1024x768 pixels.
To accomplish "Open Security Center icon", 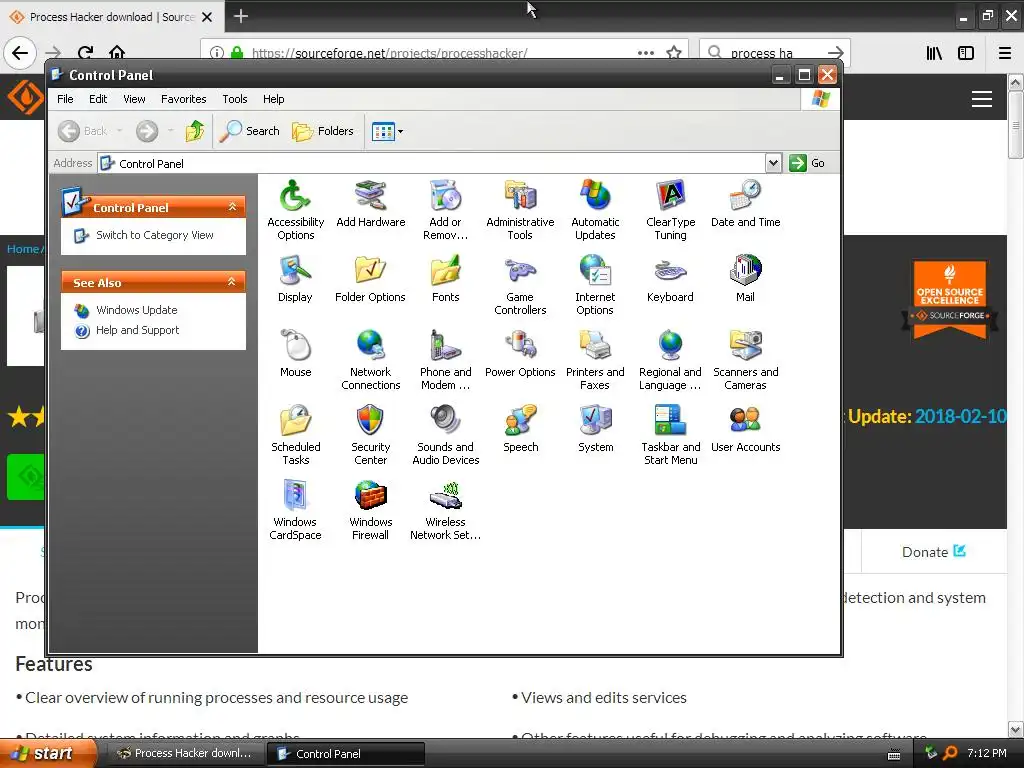I will click(x=370, y=435).
